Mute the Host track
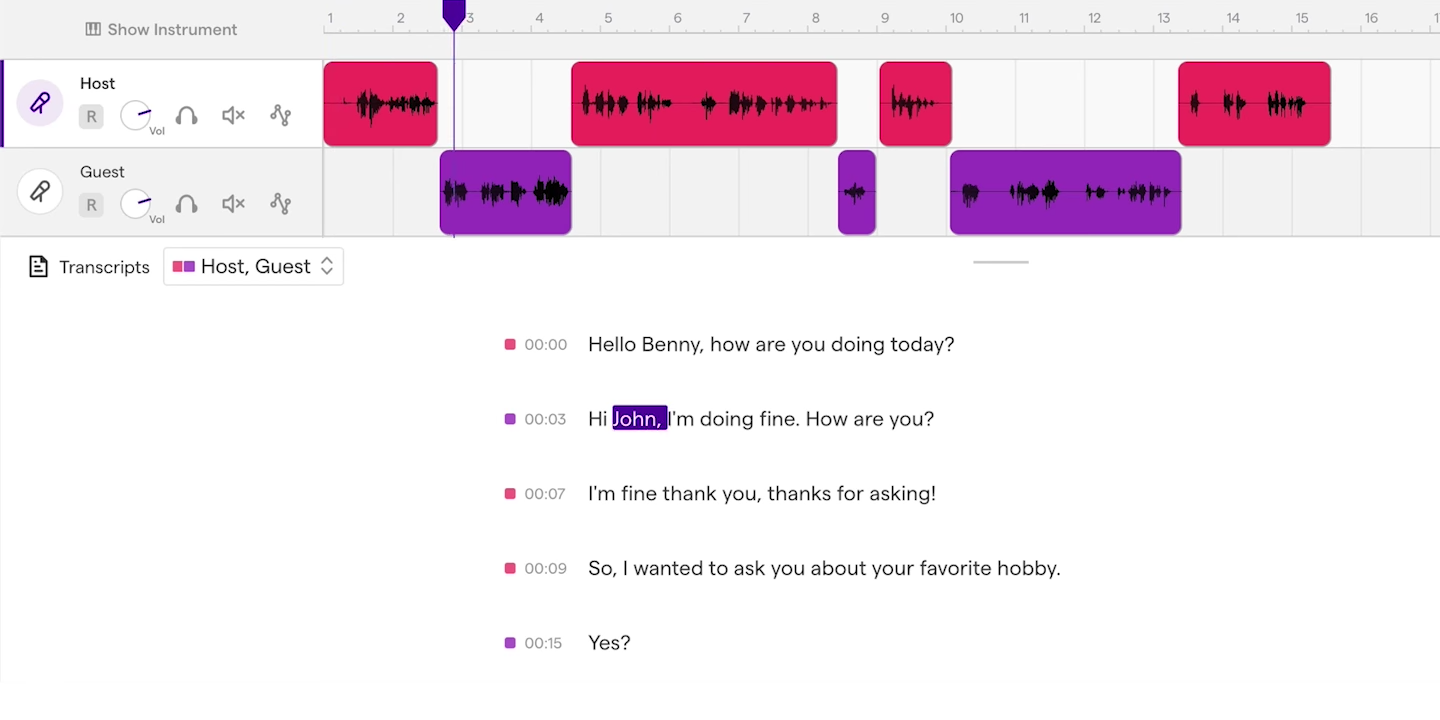The height and width of the screenshot is (720, 1440). [x=233, y=116]
